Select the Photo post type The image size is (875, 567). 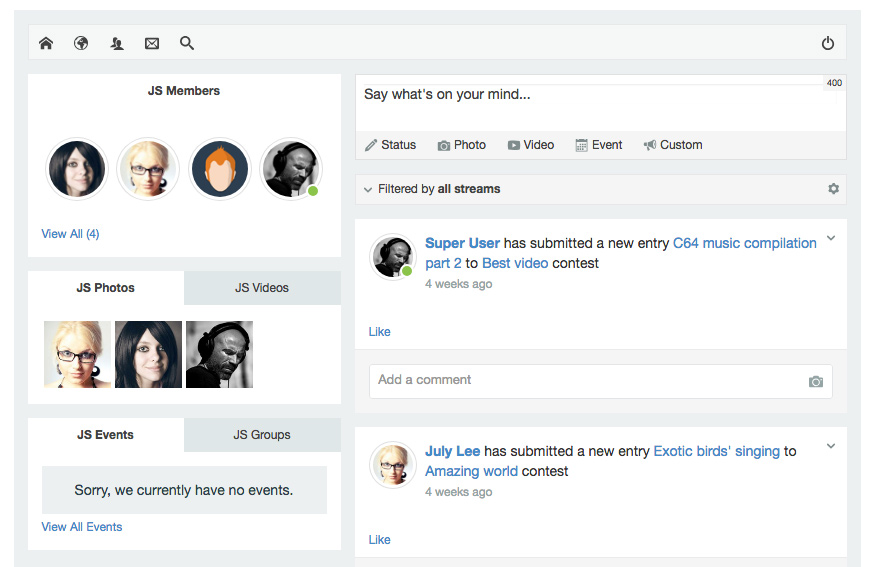tap(461, 145)
